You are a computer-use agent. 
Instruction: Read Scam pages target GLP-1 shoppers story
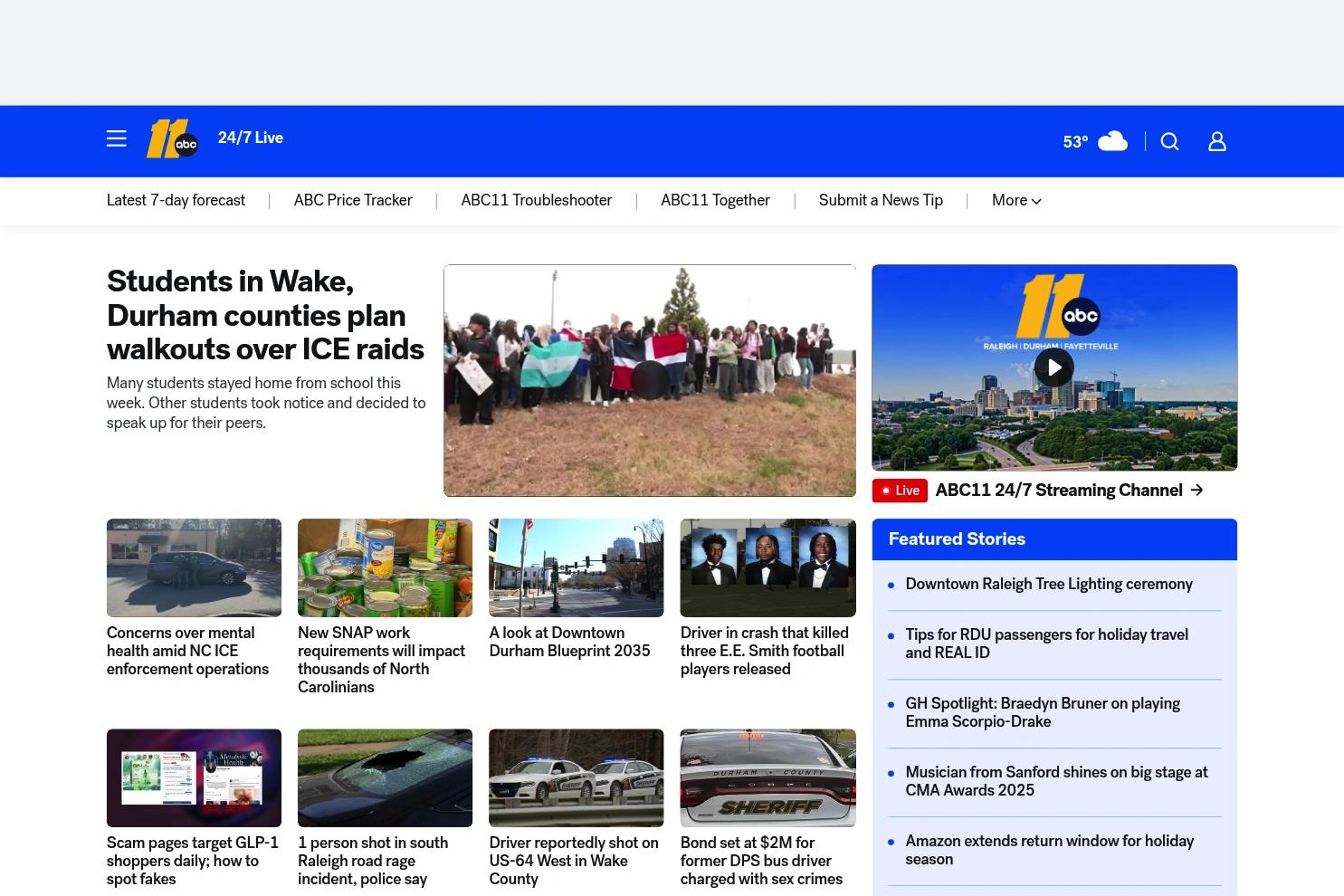pyautogui.click(x=193, y=861)
